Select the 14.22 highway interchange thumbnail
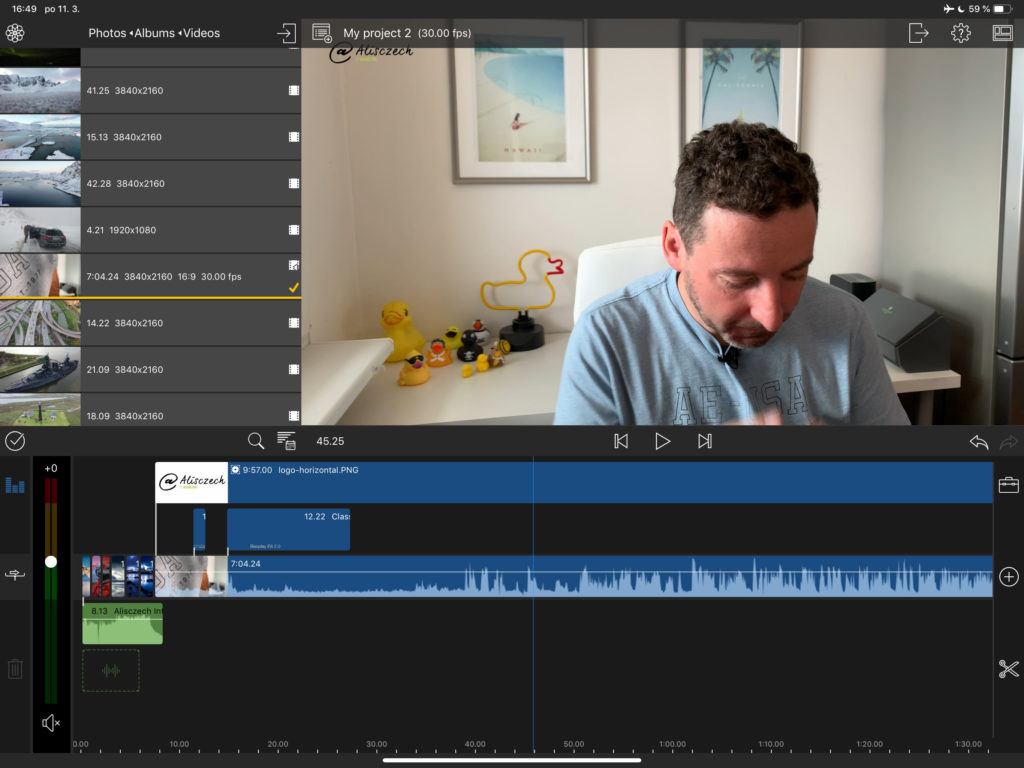This screenshot has height=768, width=1024. [40, 323]
